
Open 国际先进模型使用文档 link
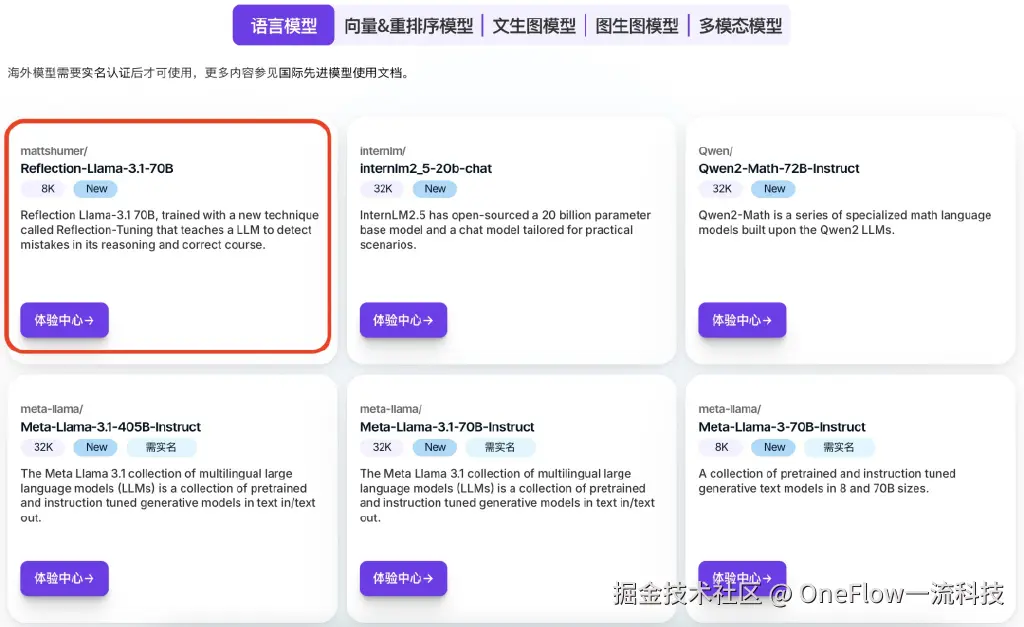(340, 72)
